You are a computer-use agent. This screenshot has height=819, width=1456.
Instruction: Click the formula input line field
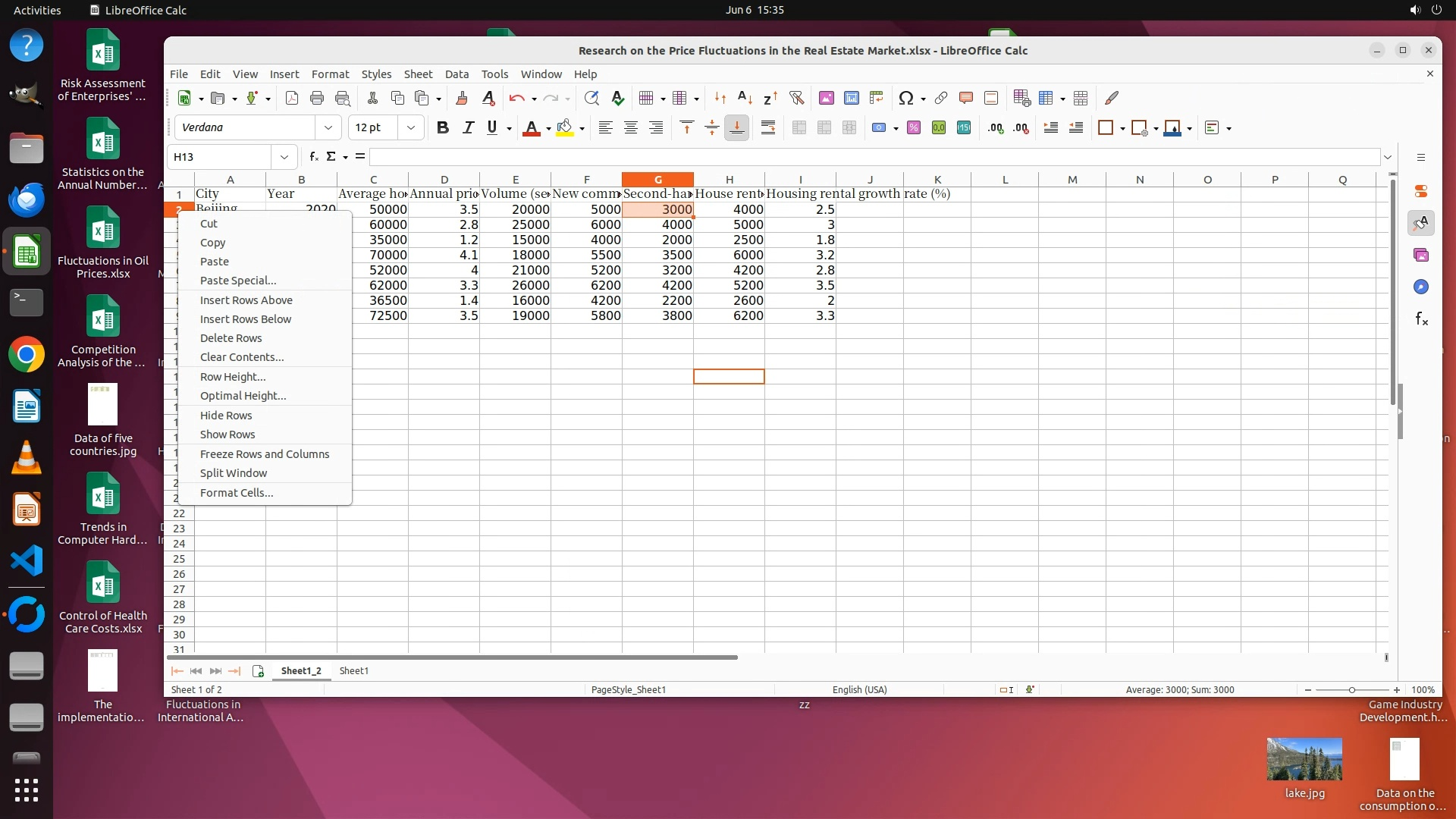(872, 157)
